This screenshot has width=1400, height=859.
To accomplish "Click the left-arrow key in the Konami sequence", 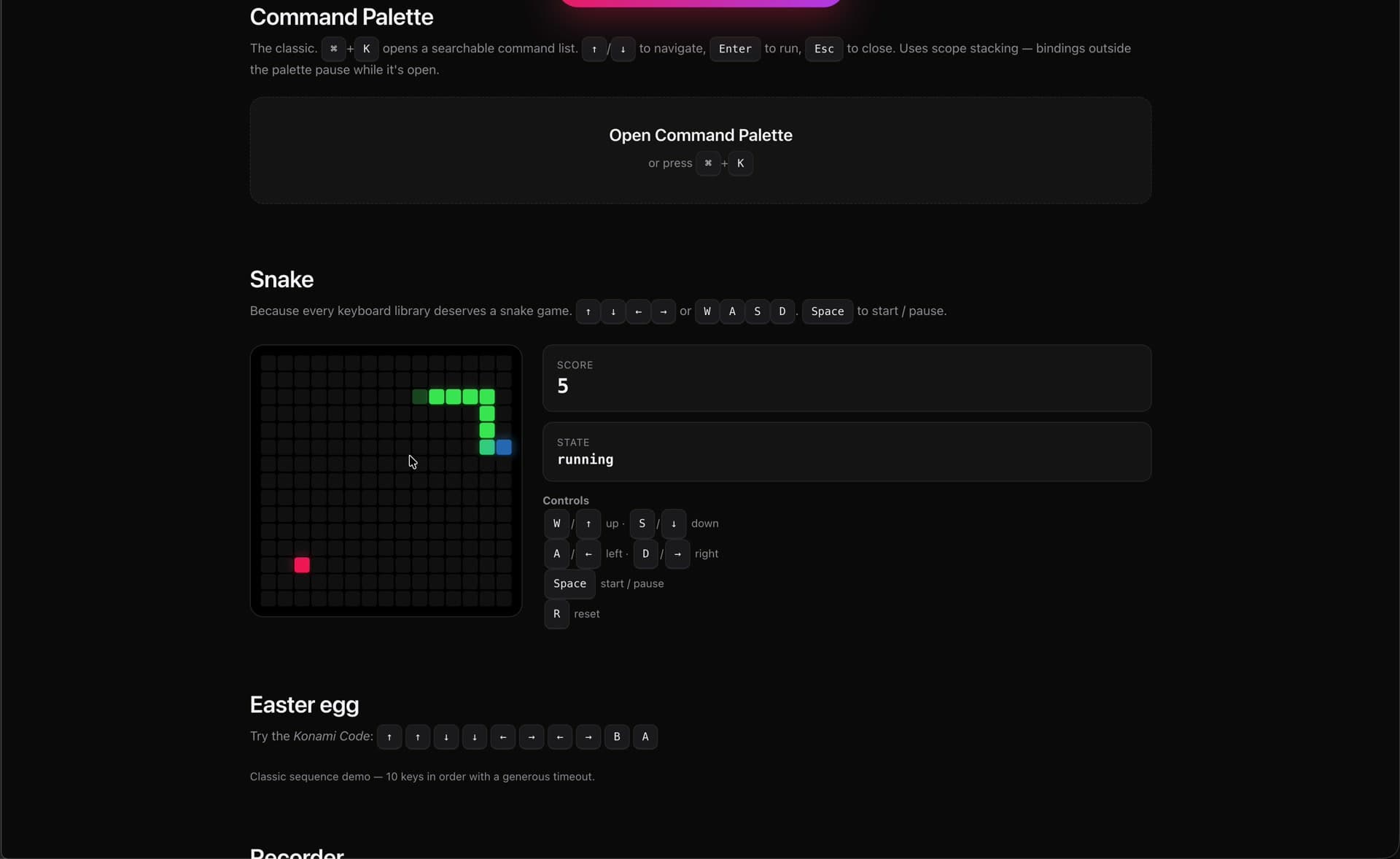I will [503, 737].
